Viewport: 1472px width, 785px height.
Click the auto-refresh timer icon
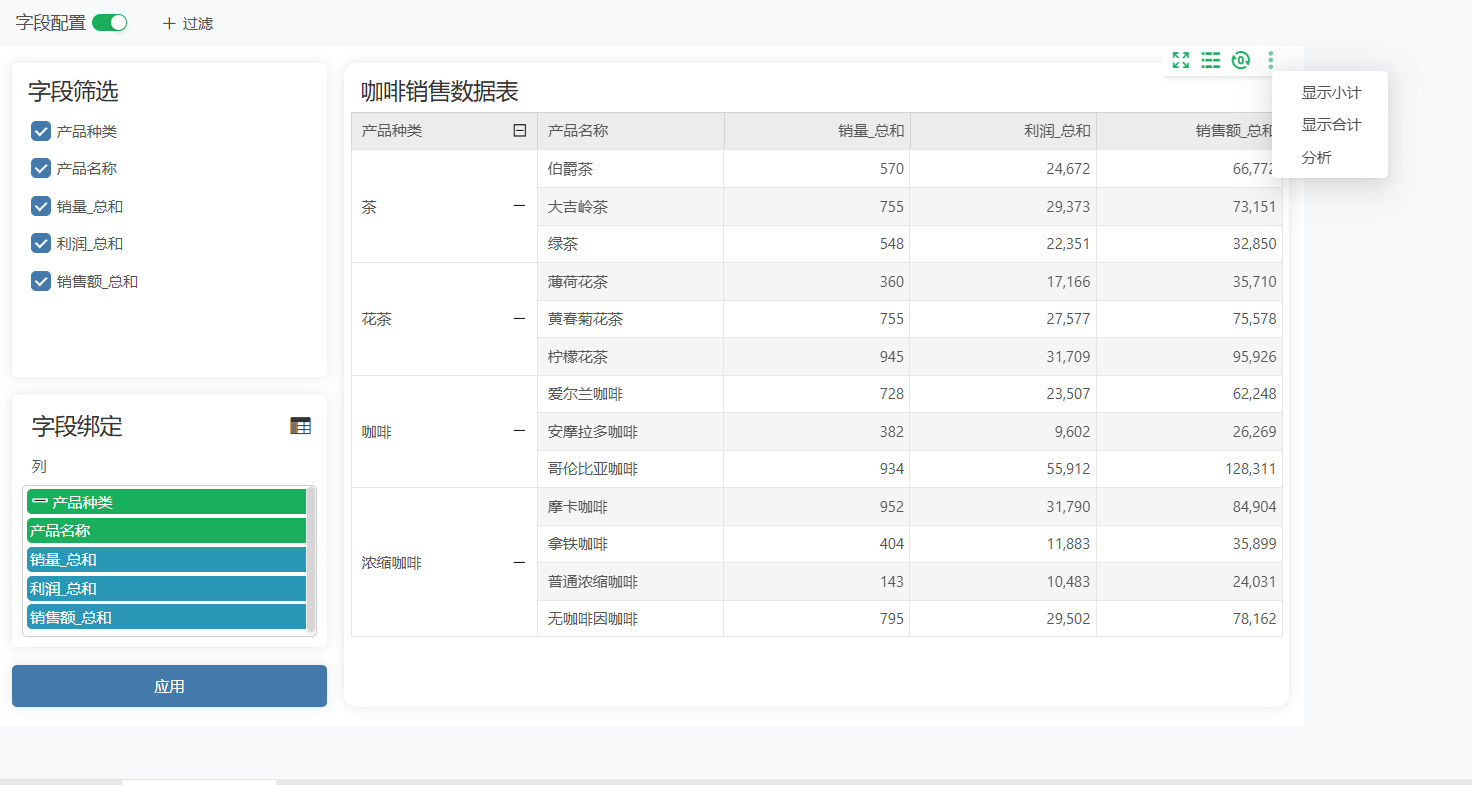(1241, 60)
